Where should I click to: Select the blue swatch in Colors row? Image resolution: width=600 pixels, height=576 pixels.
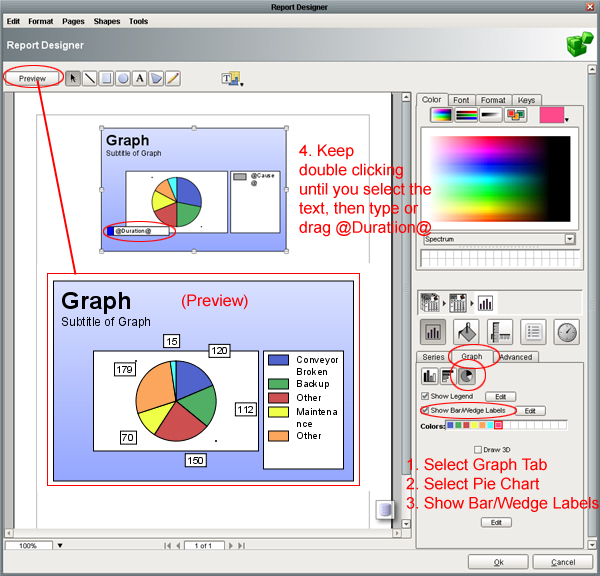click(x=450, y=425)
